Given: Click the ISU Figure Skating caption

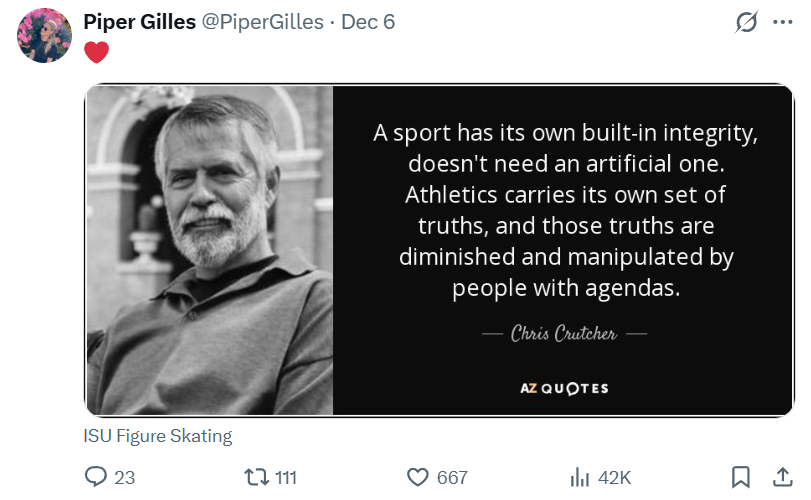Looking at the screenshot, I should [158, 436].
